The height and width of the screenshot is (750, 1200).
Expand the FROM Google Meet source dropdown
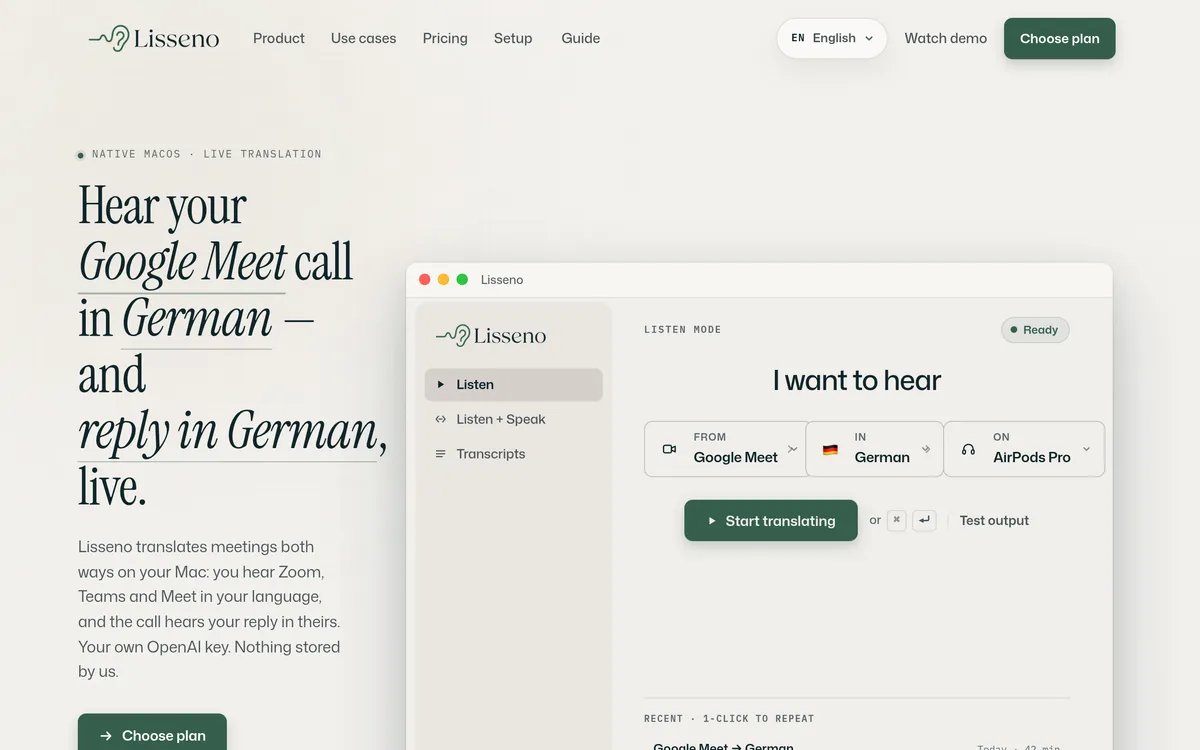[x=725, y=449]
